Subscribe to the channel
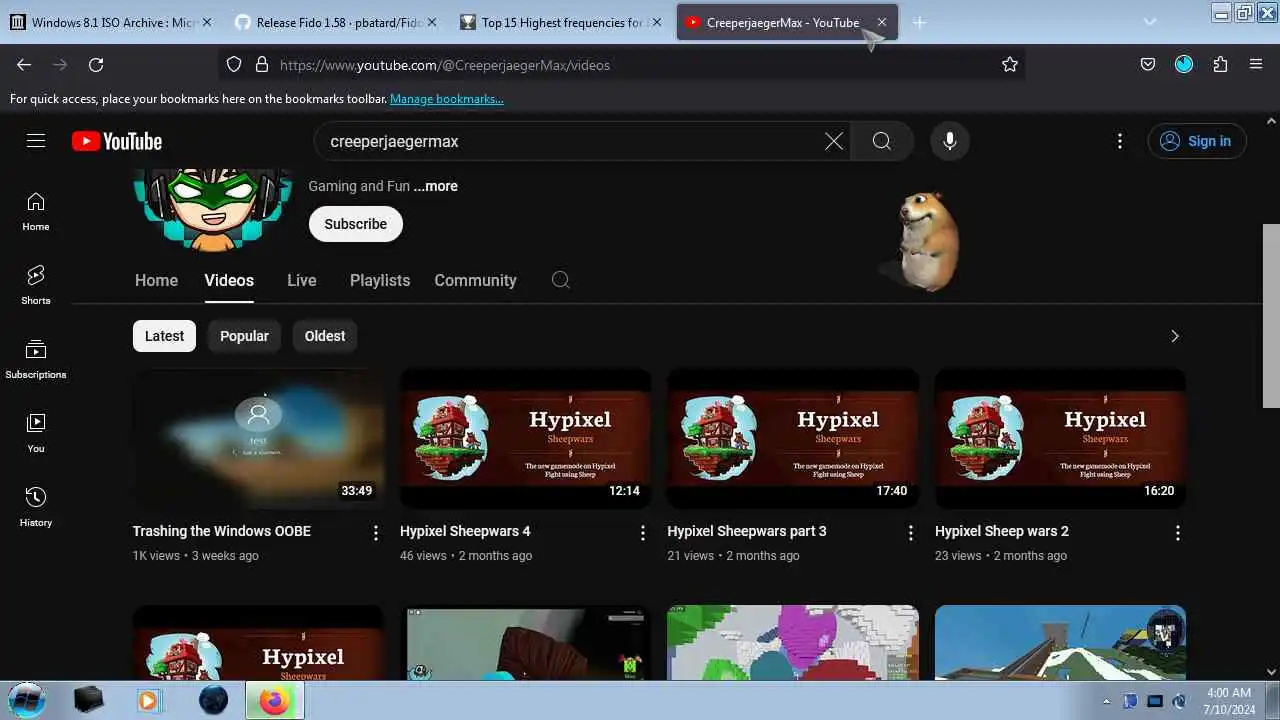 355,224
